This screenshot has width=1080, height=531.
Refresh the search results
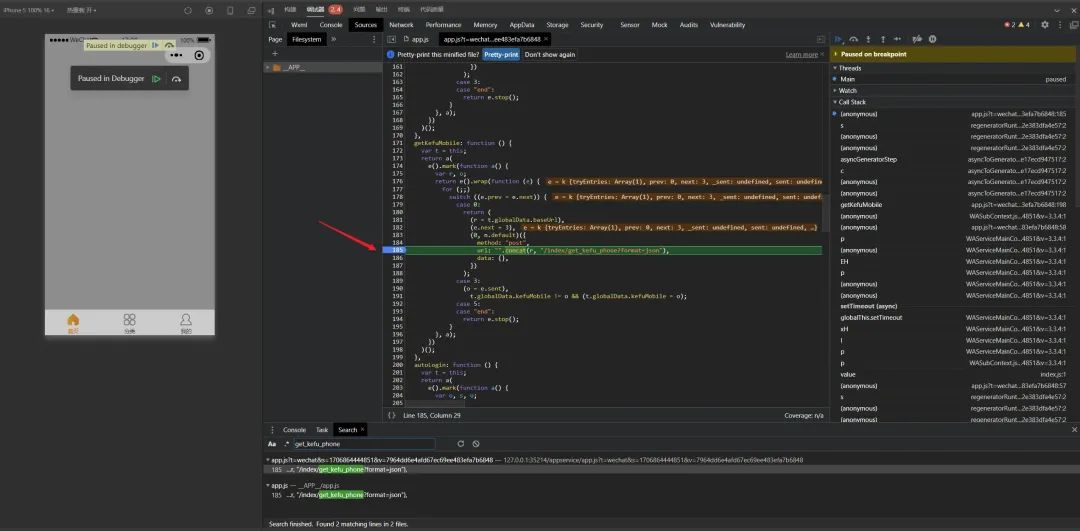pos(461,444)
